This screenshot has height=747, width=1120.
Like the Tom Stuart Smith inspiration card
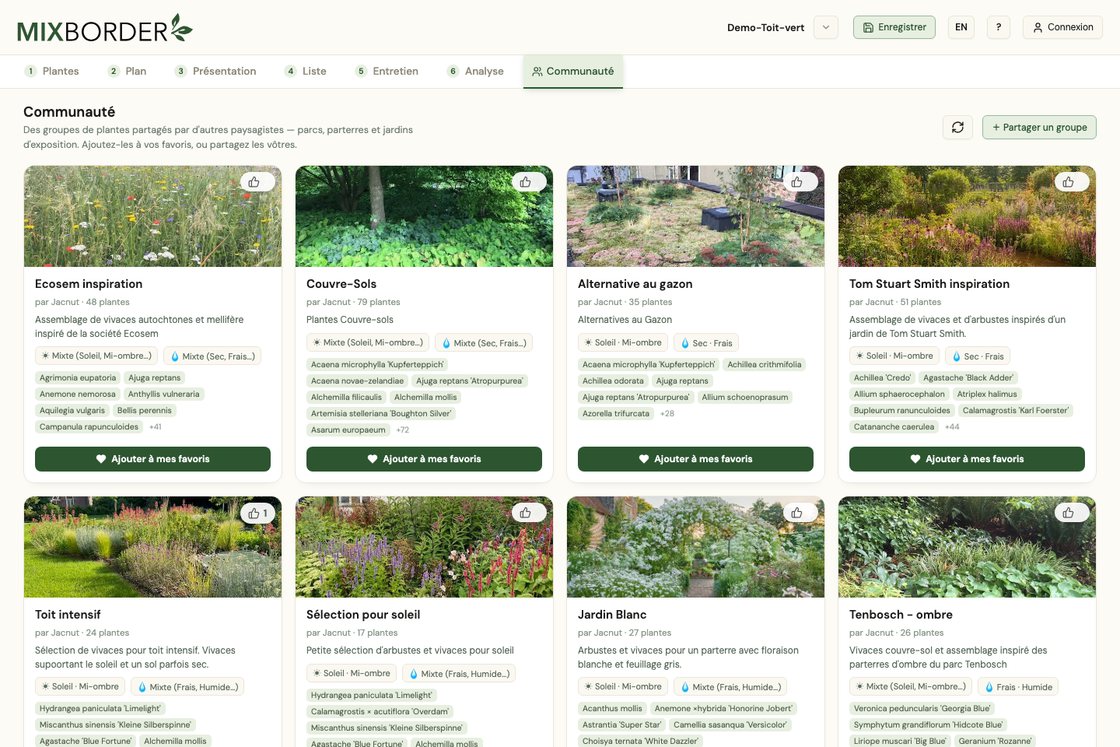1071,182
